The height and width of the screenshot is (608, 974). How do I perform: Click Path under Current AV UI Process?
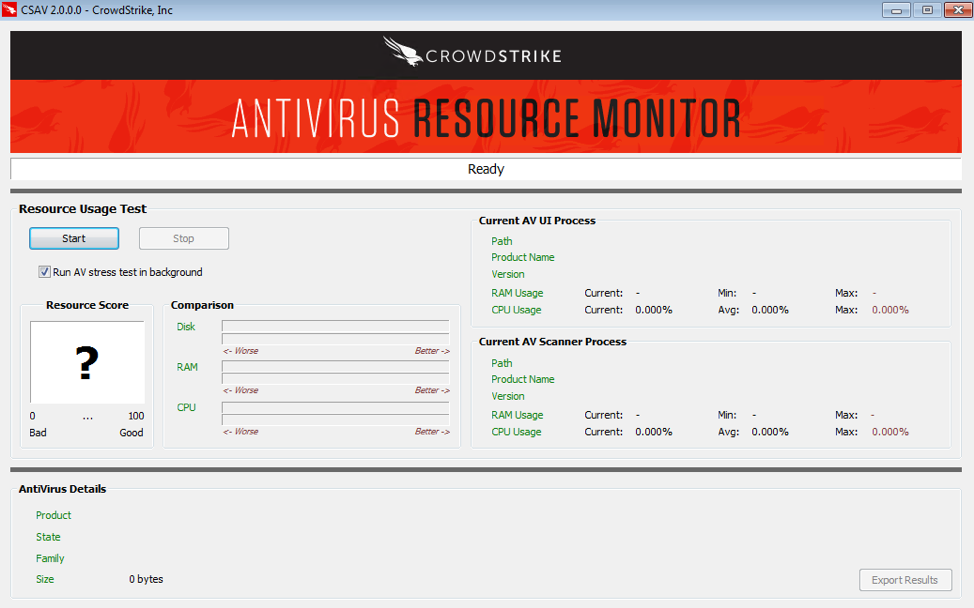(x=502, y=241)
